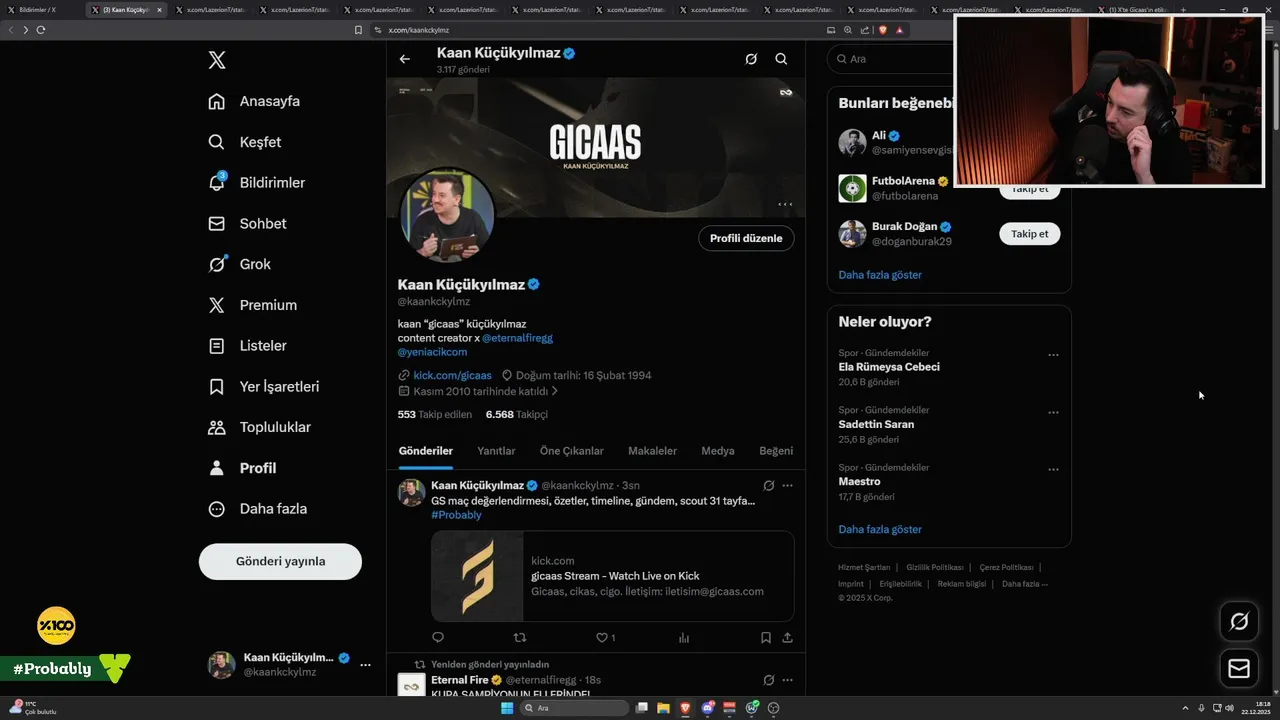Repost the GS maç post
The width and height of the screenshot is (1280, 720).
pyautogui.click(x=519, y=637)
